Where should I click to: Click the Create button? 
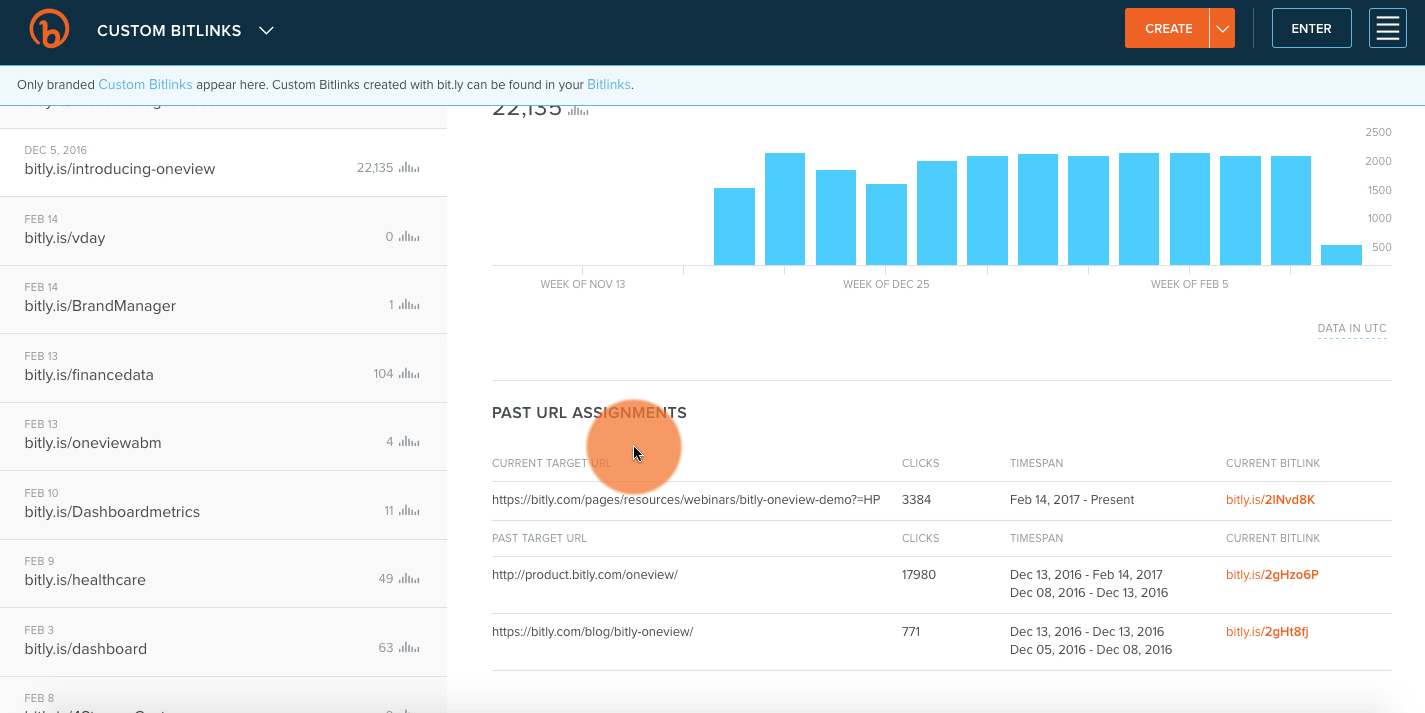coord(1168,29)
